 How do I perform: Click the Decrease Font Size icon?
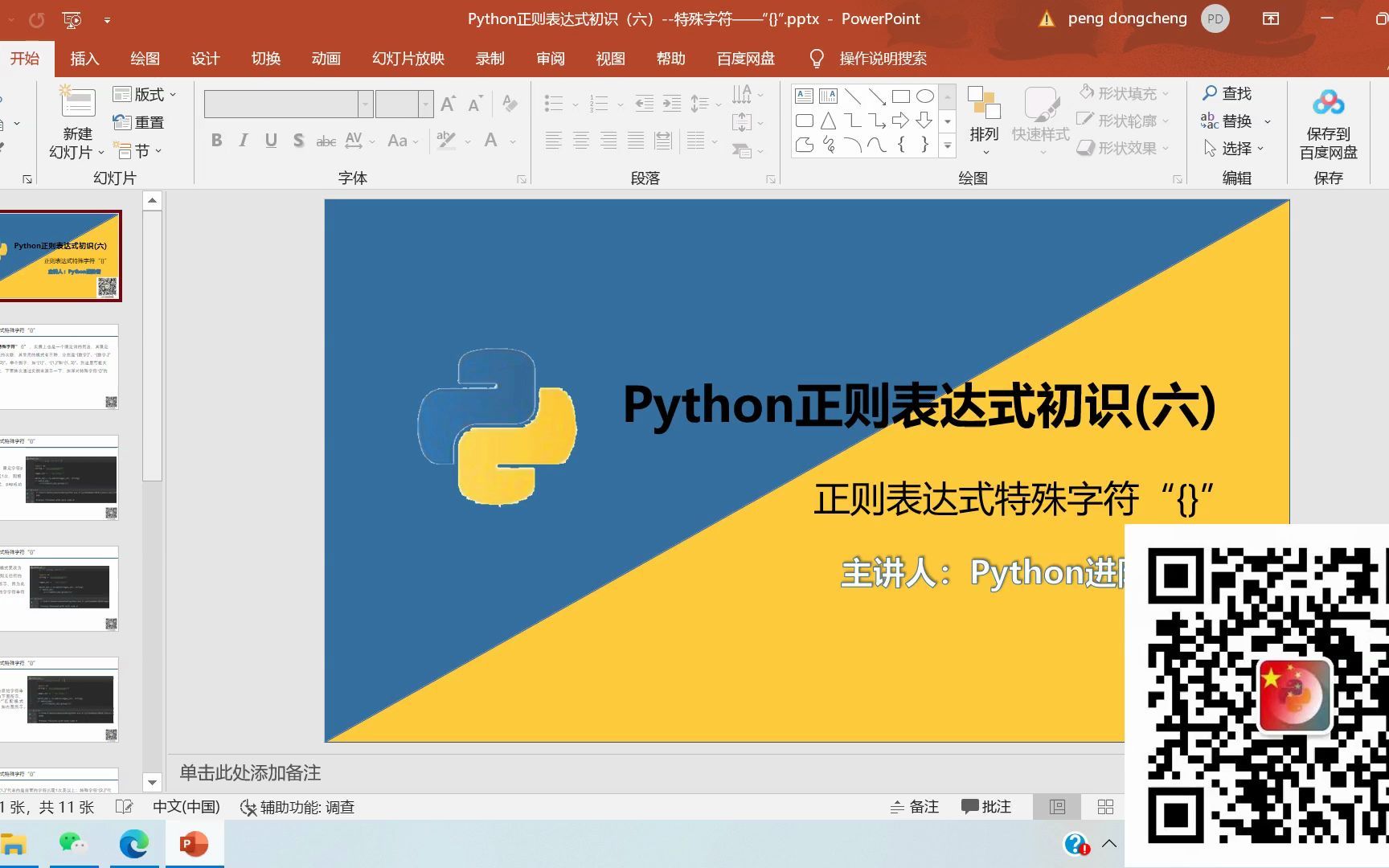[x=475, y=104]
